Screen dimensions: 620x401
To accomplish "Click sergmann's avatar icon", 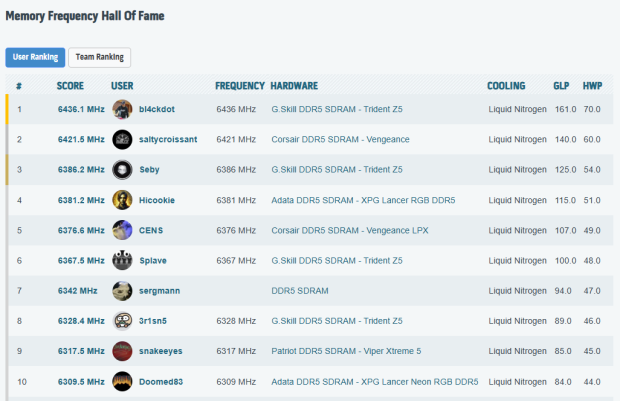I will coord(122,291).
